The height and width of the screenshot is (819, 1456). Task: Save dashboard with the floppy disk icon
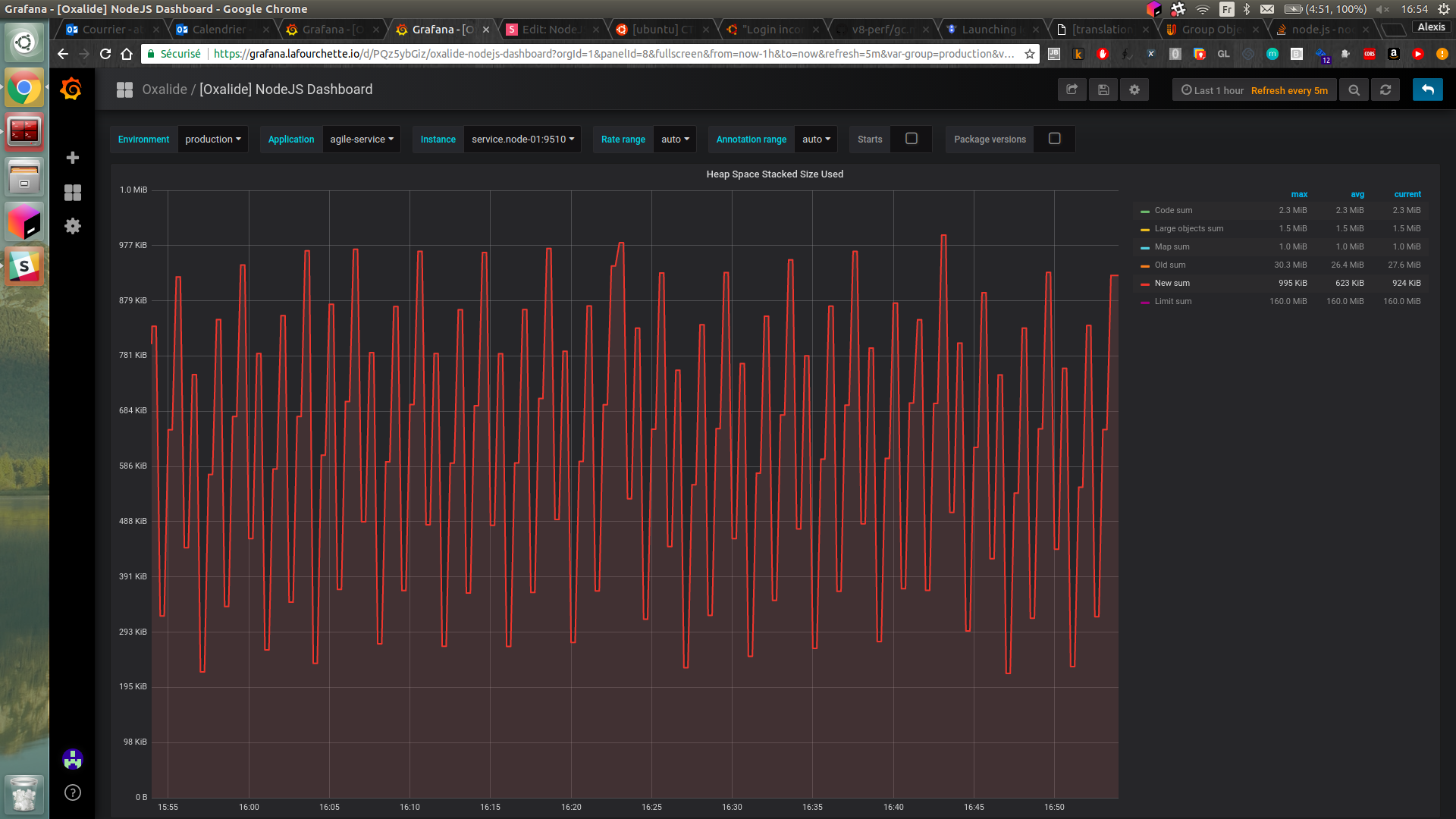[x=1103, y=89]
